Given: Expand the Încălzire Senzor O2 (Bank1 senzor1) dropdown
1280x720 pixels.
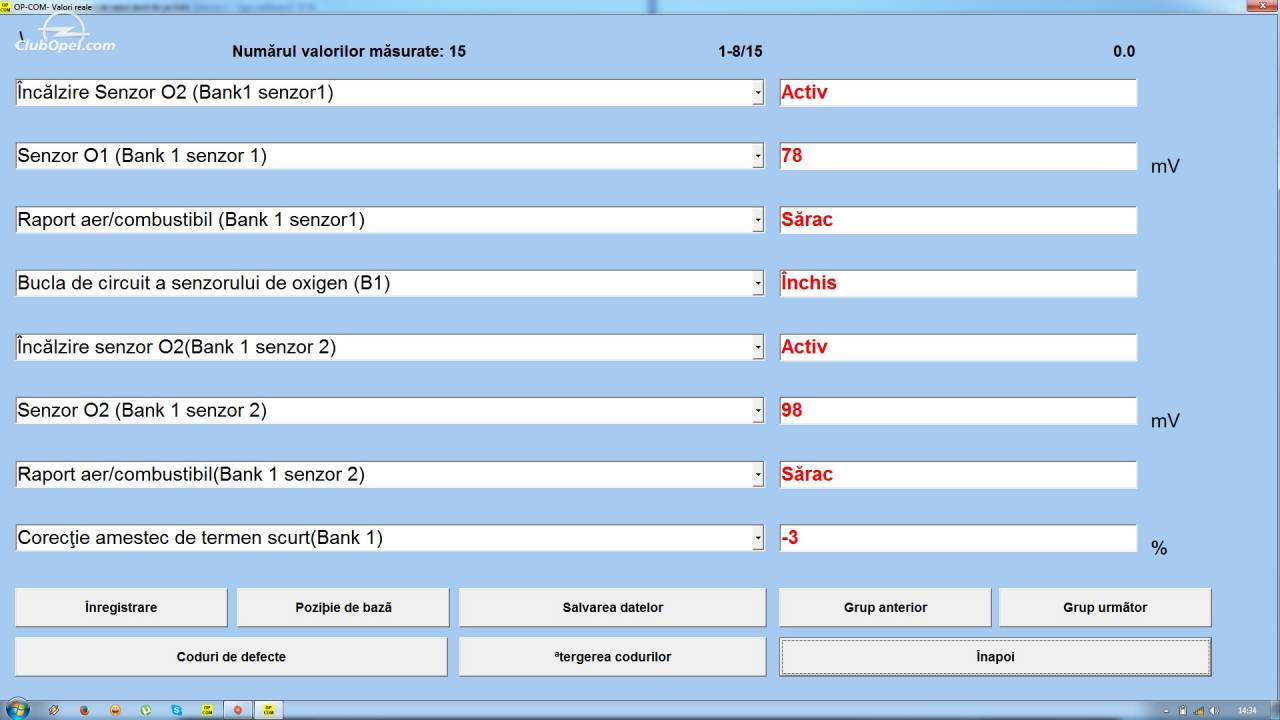Looking at the screenshot, I should (x=758, y=93).
